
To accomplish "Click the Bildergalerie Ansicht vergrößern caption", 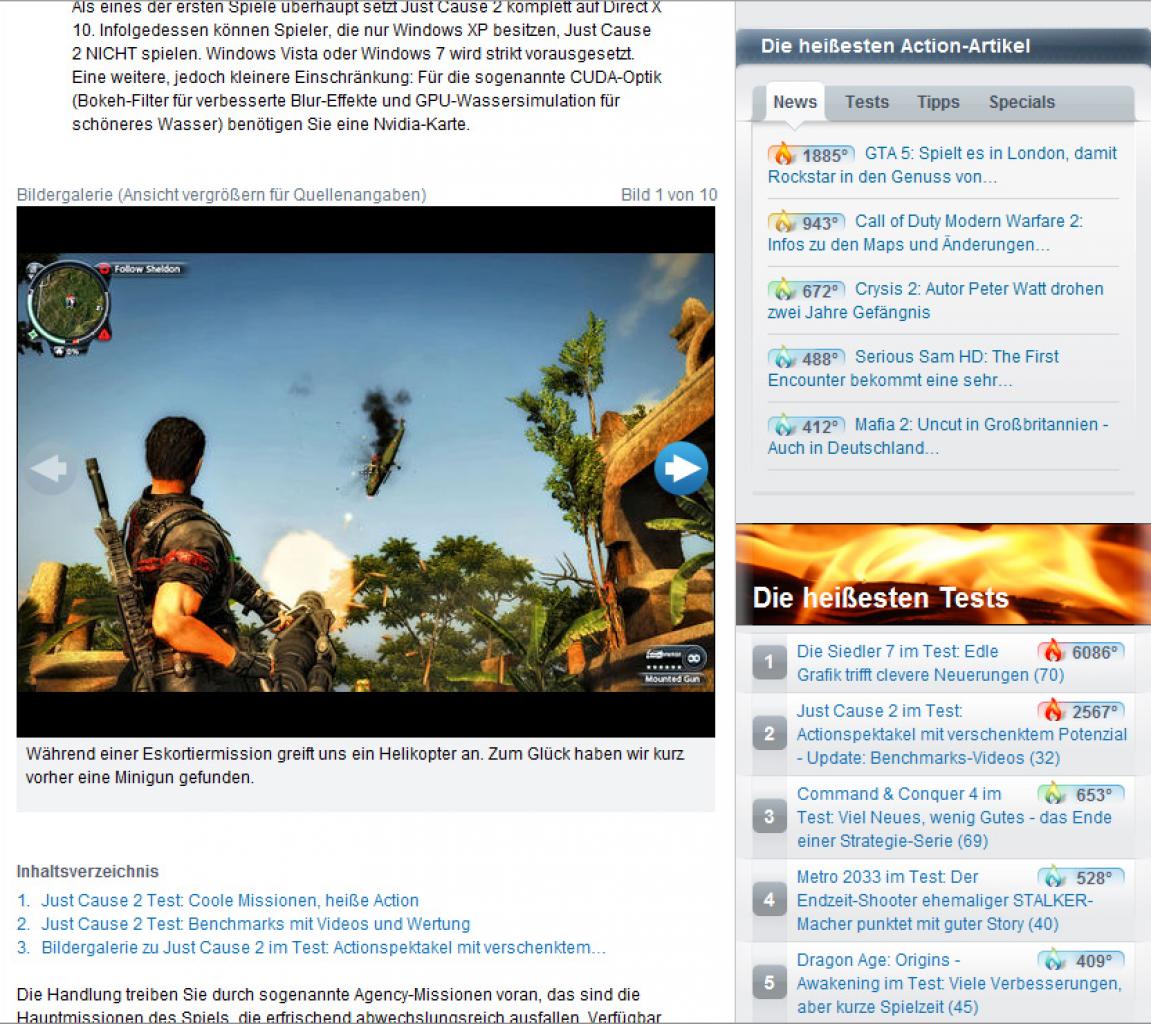I will tap(222, 195).
